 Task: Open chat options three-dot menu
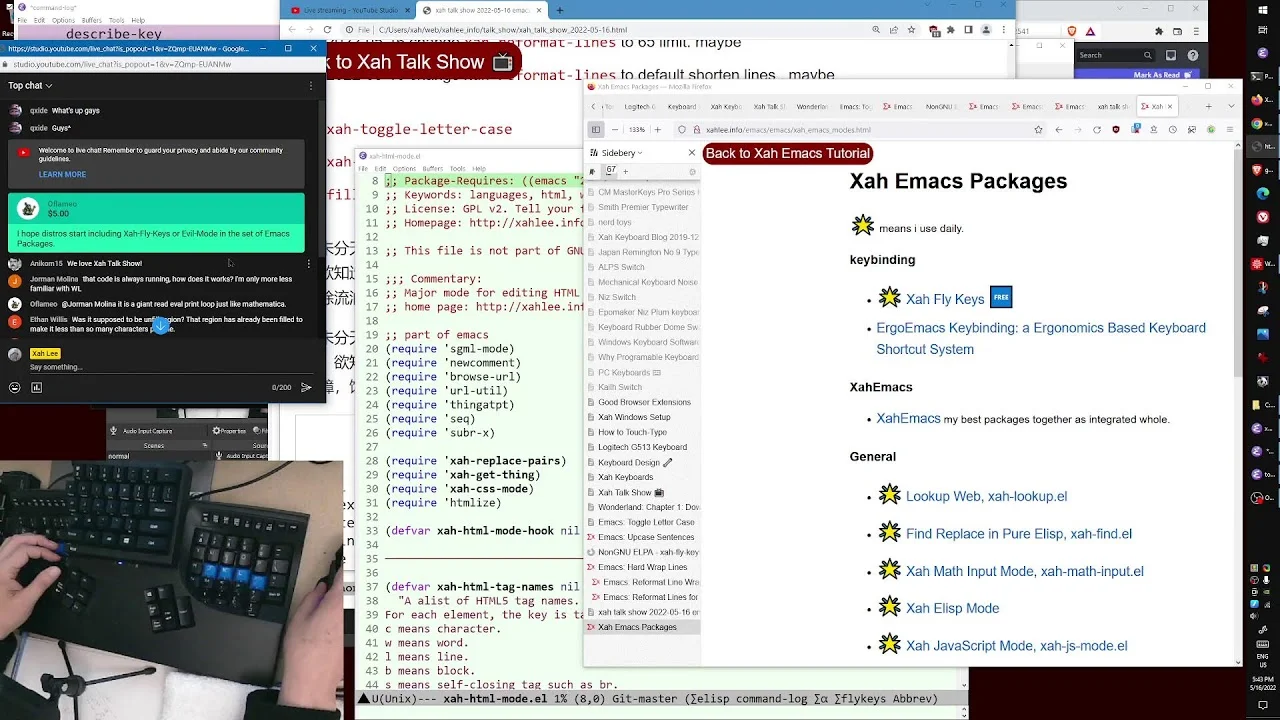(x=311, y=86)
